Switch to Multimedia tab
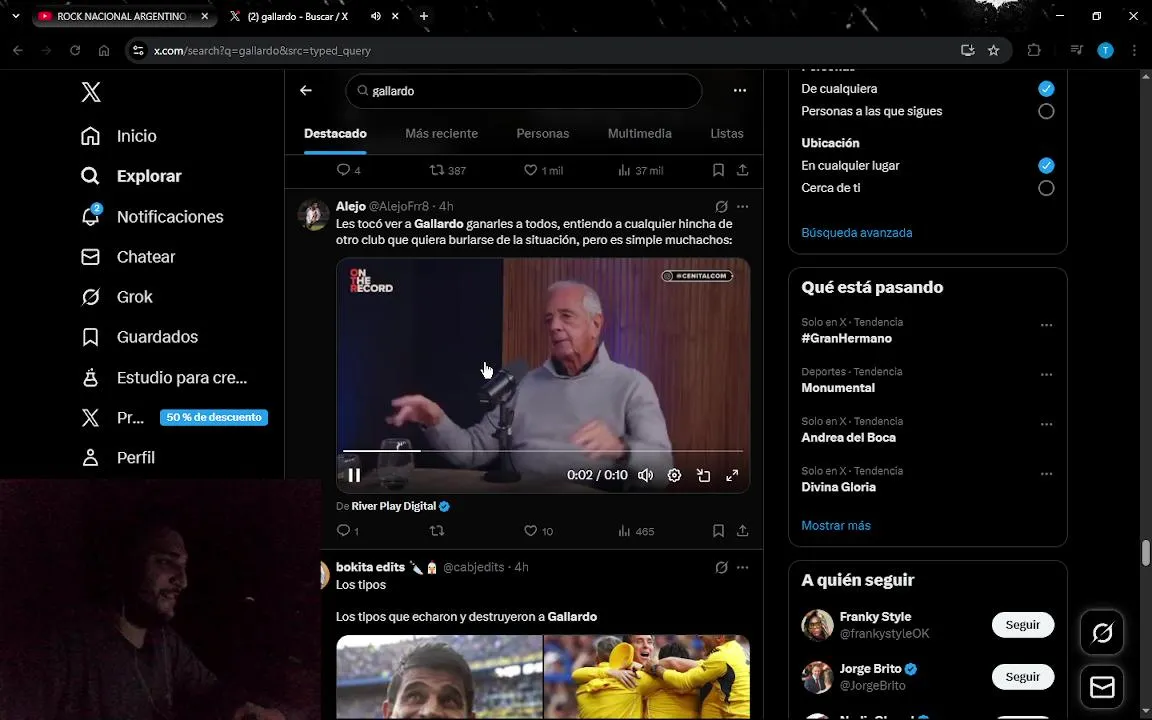The image size is (1152, 720). click(639, 134)
